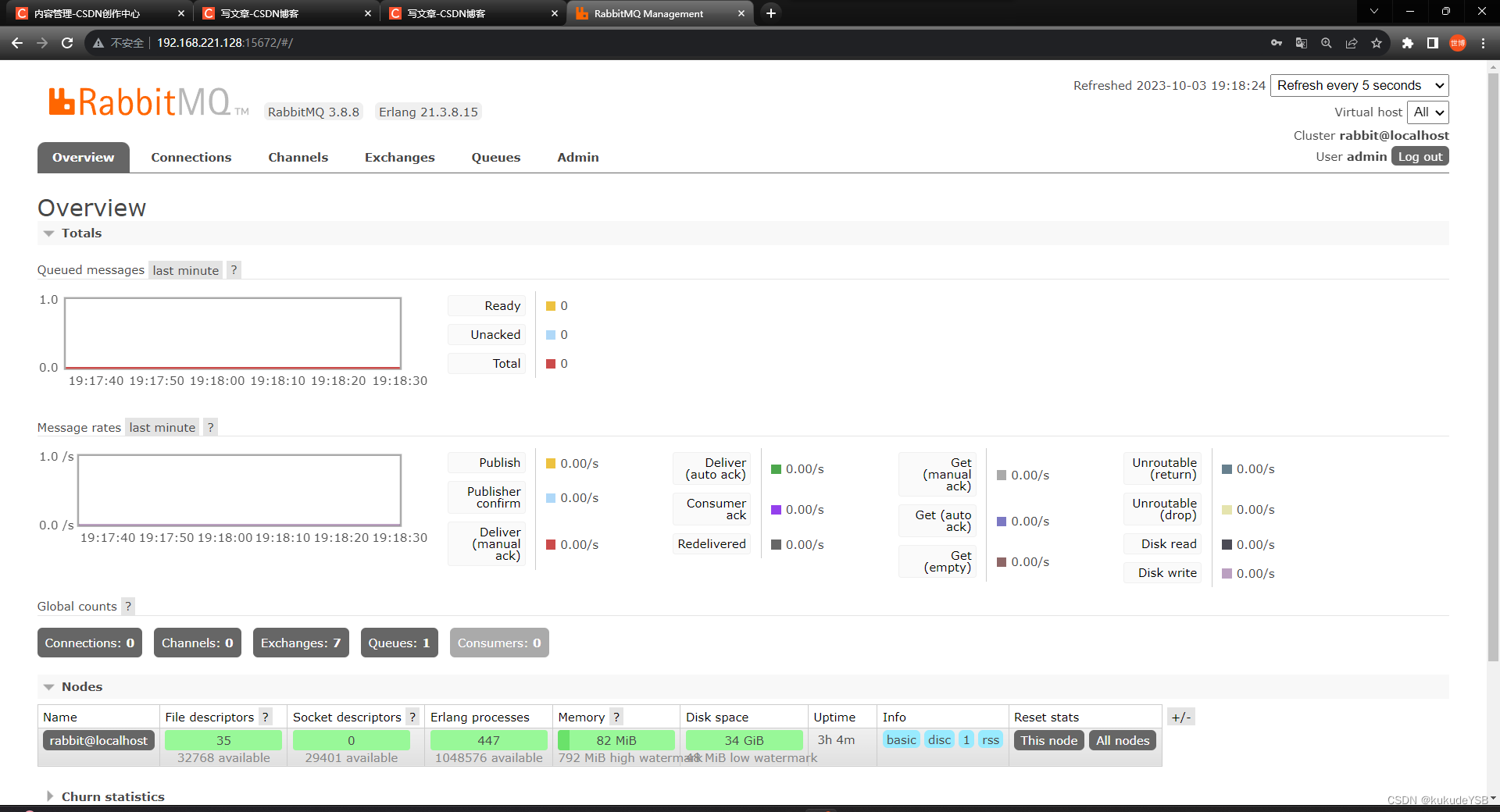Screen dimensions: 1500x812
Task: Click the Queued messages chart
Action: [x=233, y=333]
